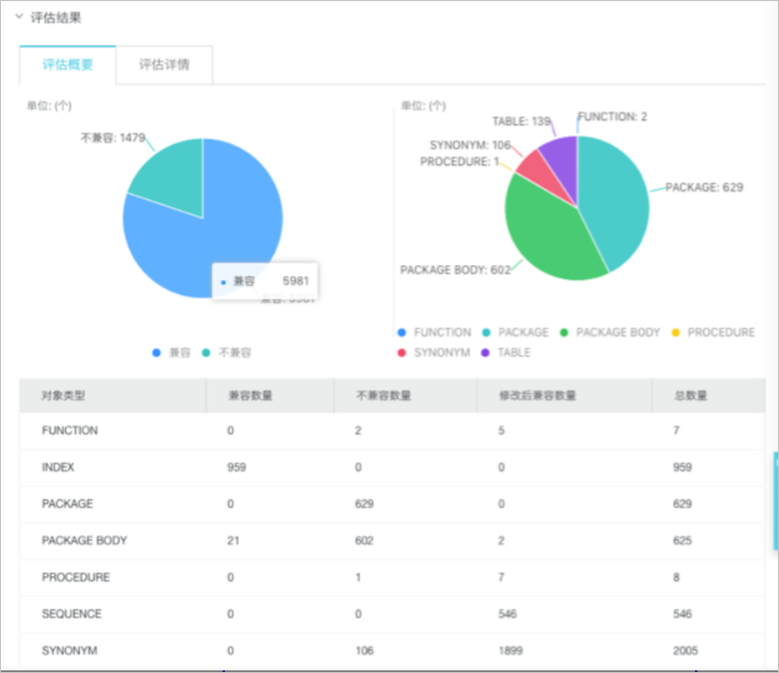Select the PACKAGE BODY table row name

click(x=84, y=540)
